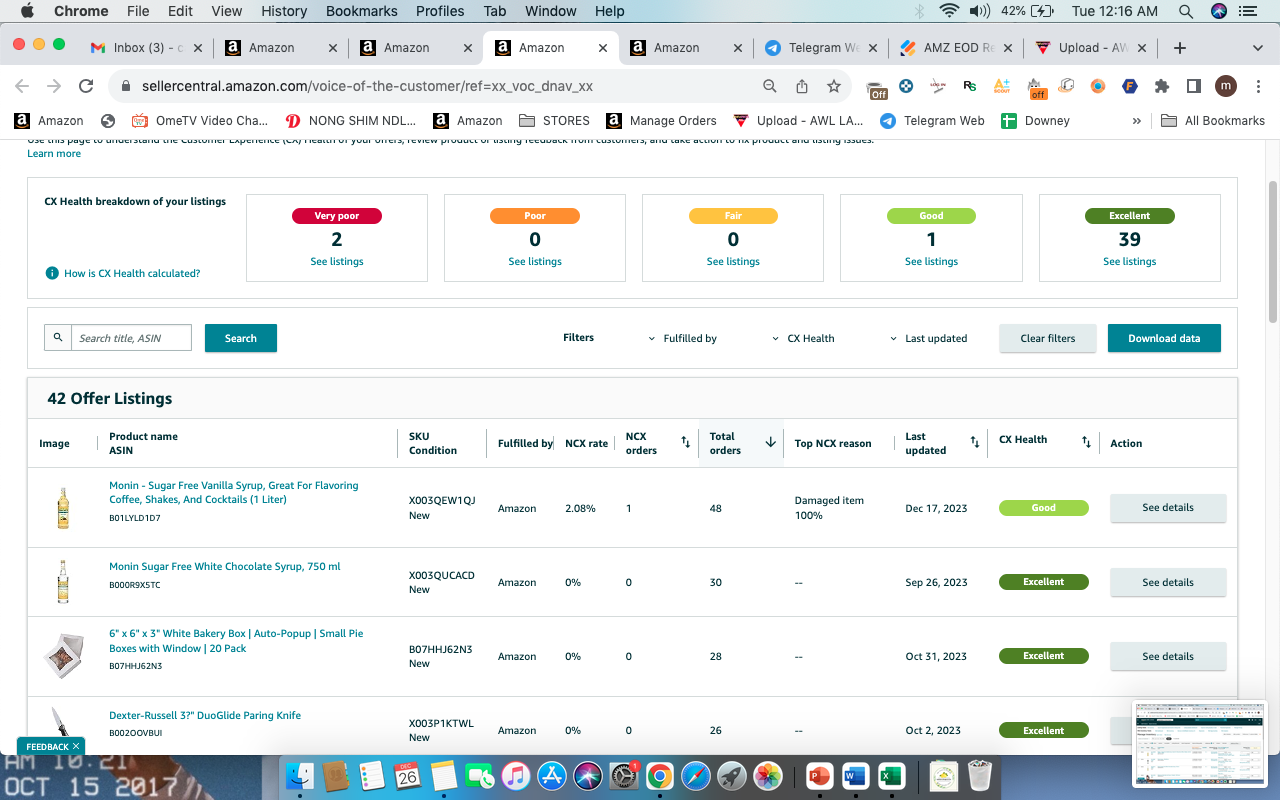The image size is (1280, 800).
Task: Open the Chrome three-dot menu
Action: tap(1257, 86)
